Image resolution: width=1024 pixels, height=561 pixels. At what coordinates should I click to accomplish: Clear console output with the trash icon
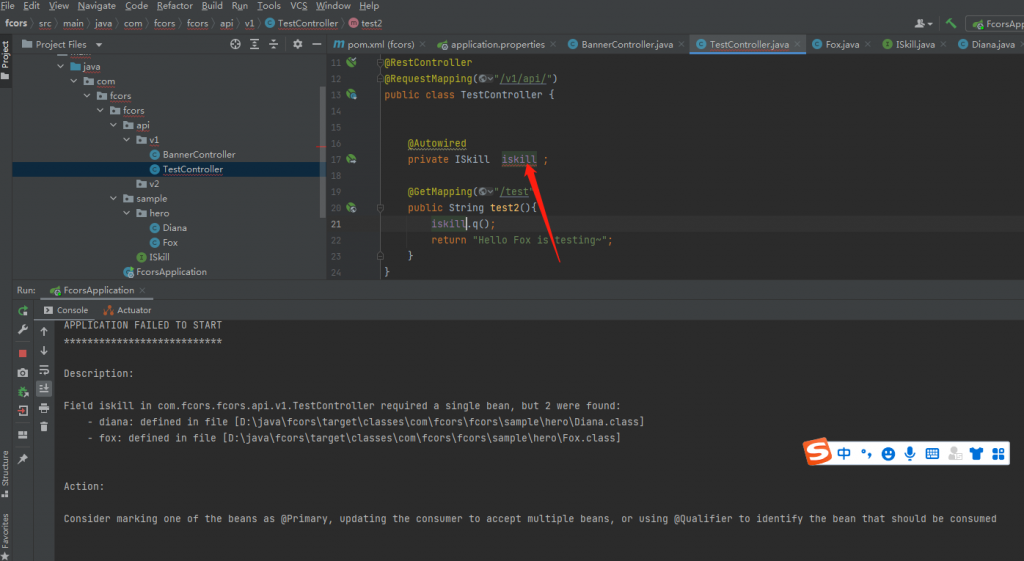click(44, 426)
